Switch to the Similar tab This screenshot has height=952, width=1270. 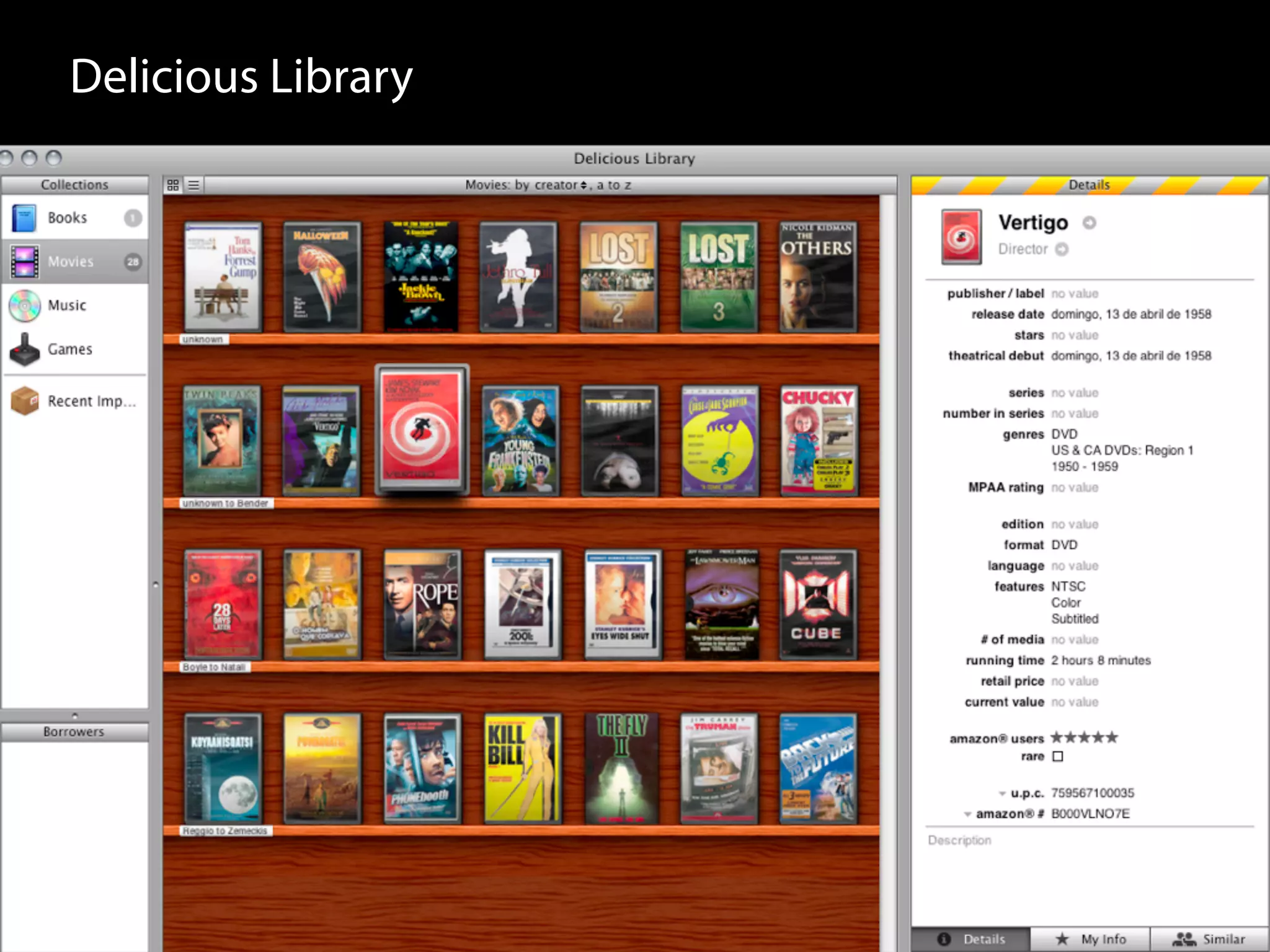coord(1210,939)
